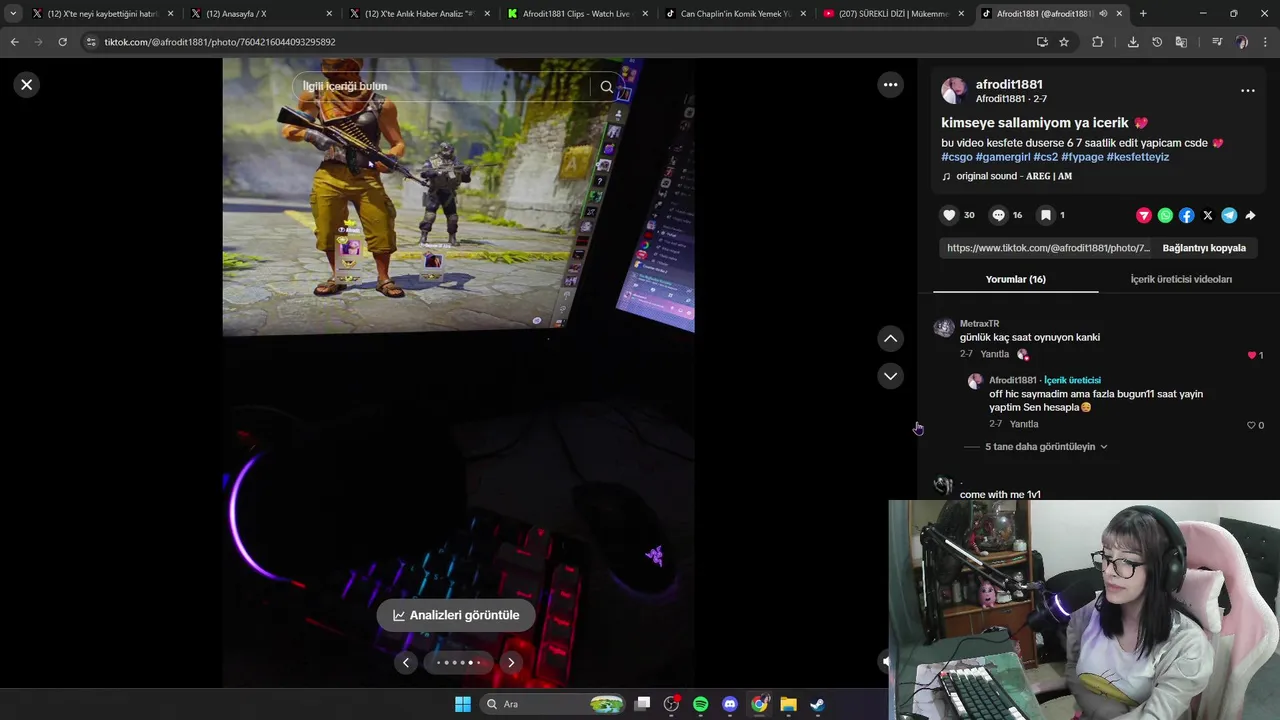Bookmark this page with the star

coord(1064,42)
